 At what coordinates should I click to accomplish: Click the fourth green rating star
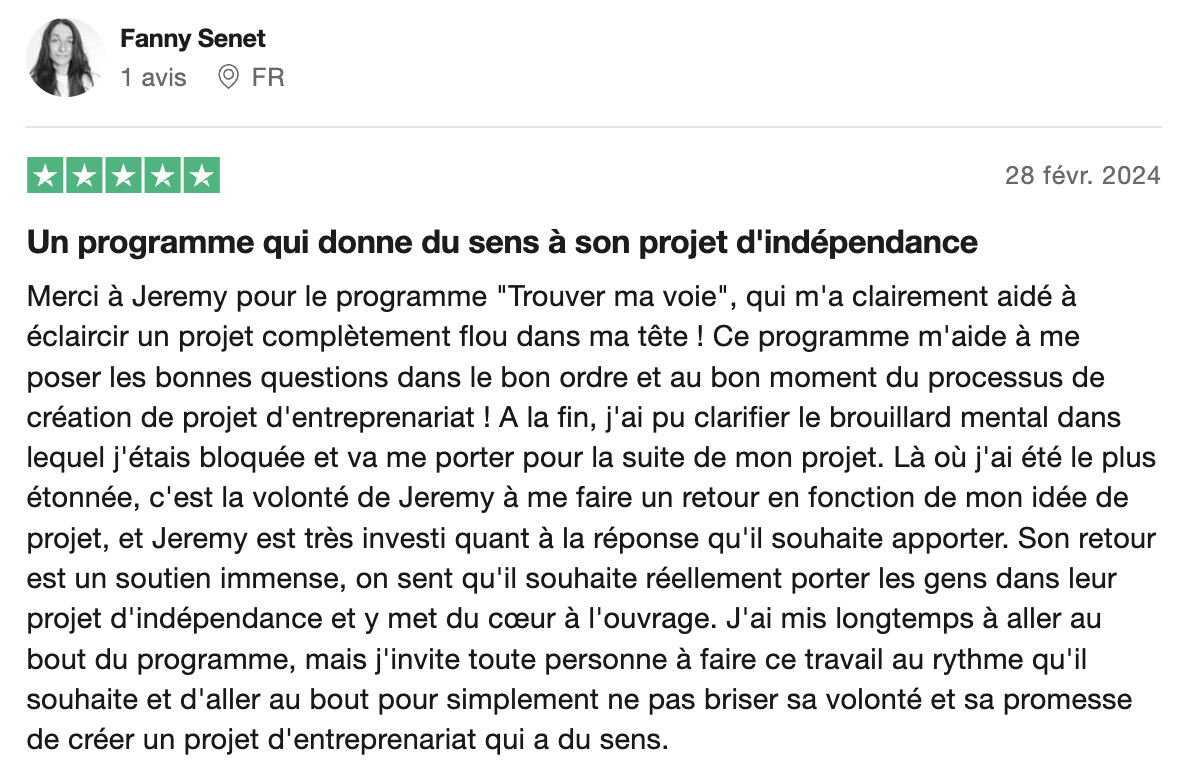tap(162, 175)
